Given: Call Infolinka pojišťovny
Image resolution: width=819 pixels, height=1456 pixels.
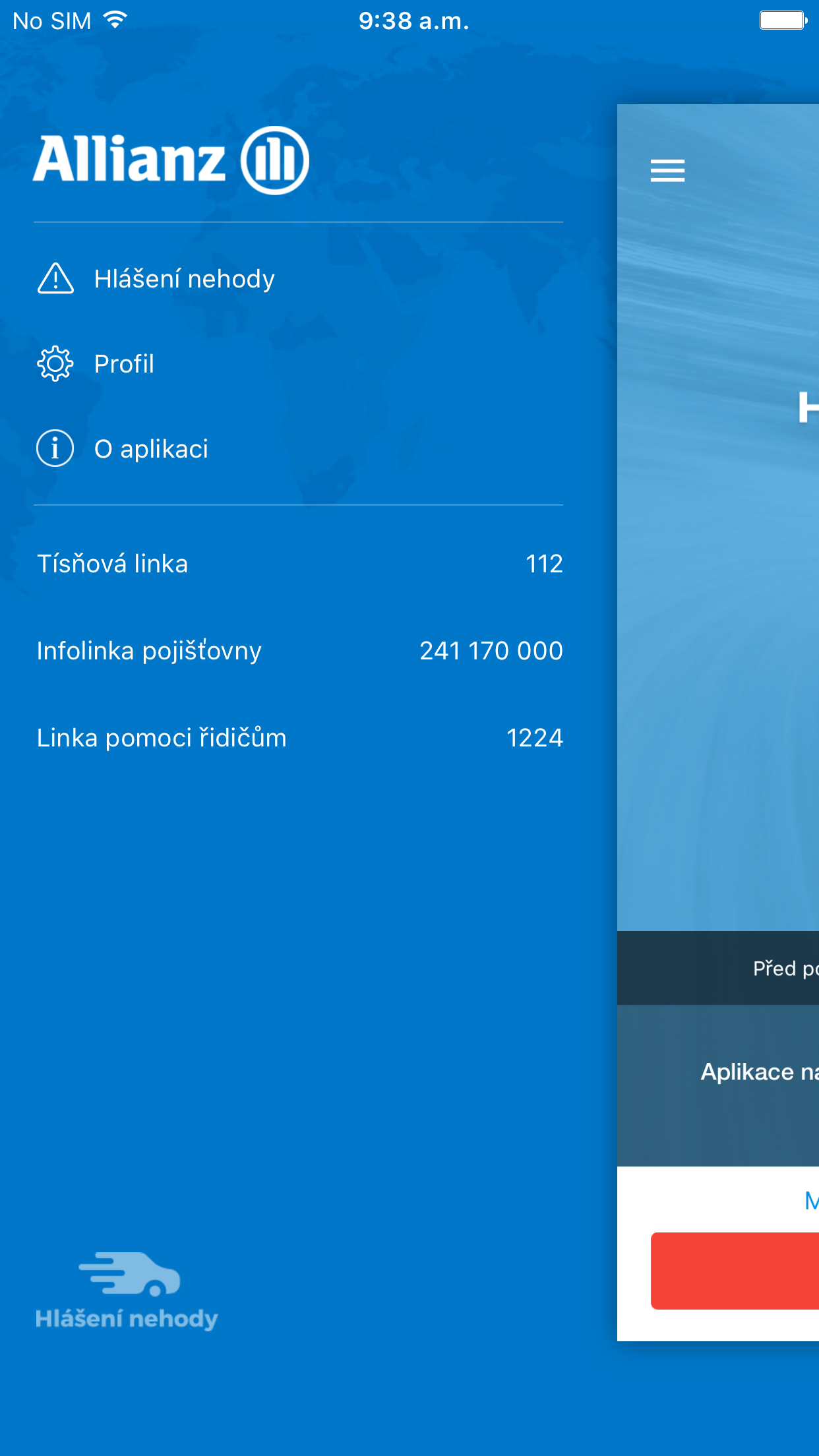Looking at the screenshot, I should tap(300, 651).
